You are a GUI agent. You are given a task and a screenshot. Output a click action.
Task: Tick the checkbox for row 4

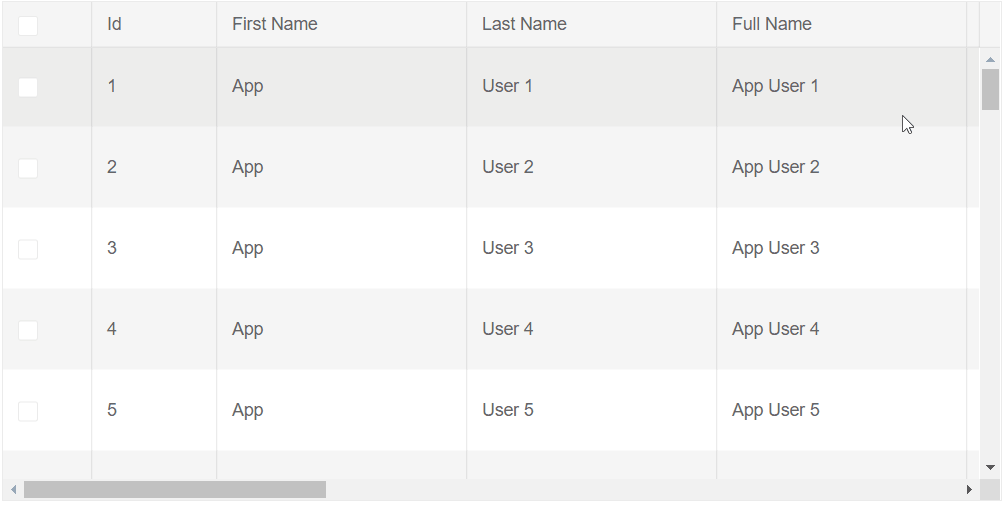tap(28, 330)
